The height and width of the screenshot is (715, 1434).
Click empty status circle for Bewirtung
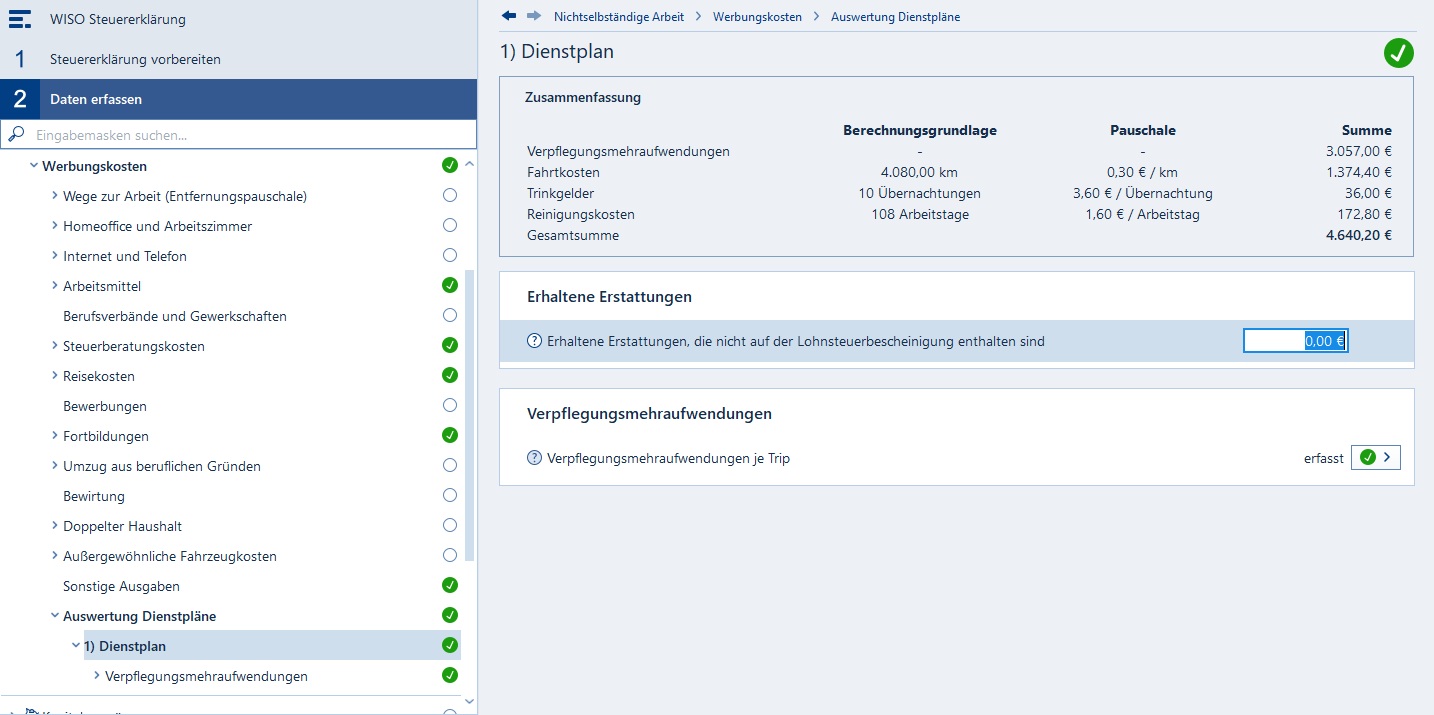pos(450,495)
